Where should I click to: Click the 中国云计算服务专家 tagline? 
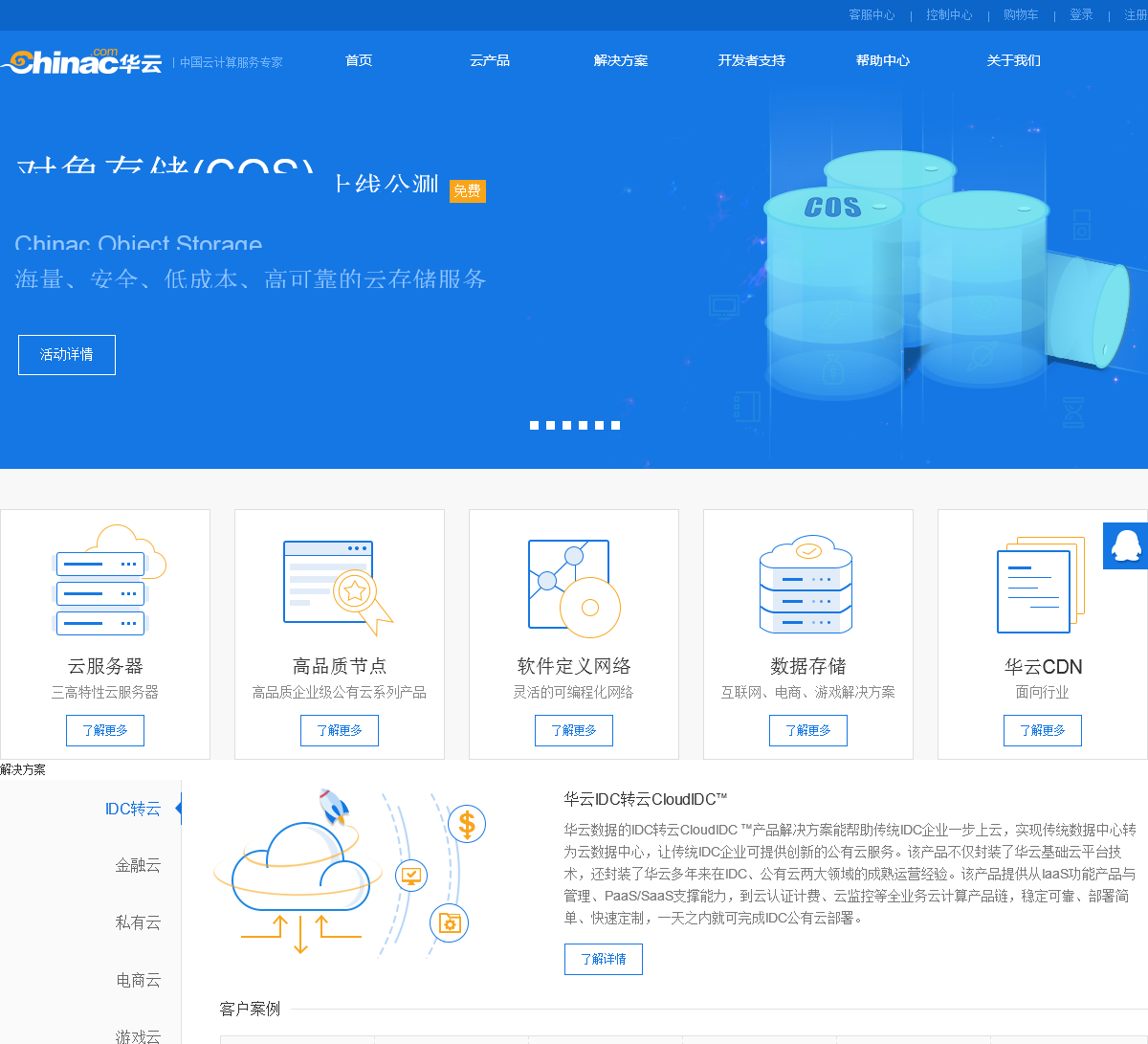232,62
